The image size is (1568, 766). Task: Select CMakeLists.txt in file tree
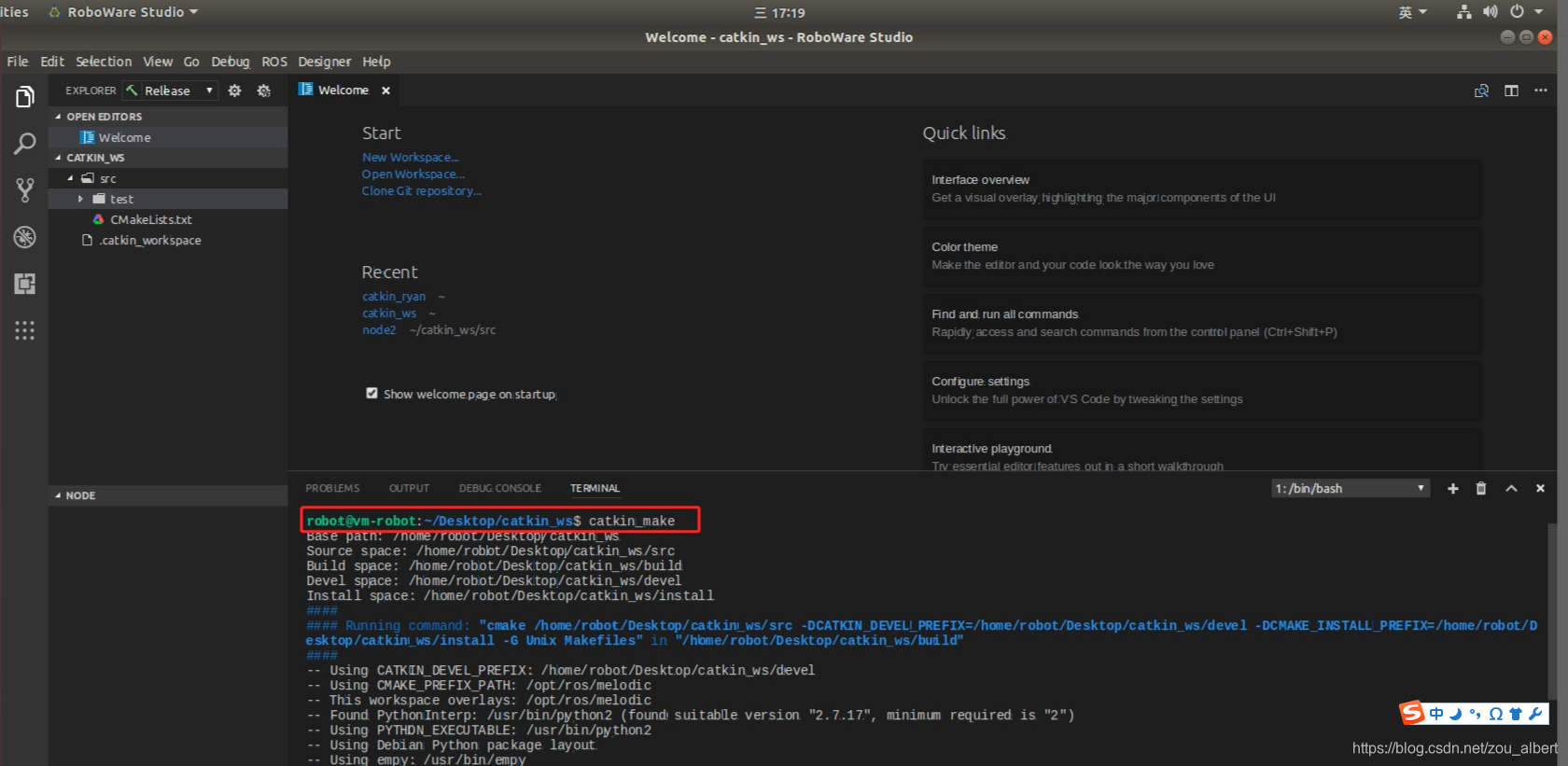click(168, 219)
